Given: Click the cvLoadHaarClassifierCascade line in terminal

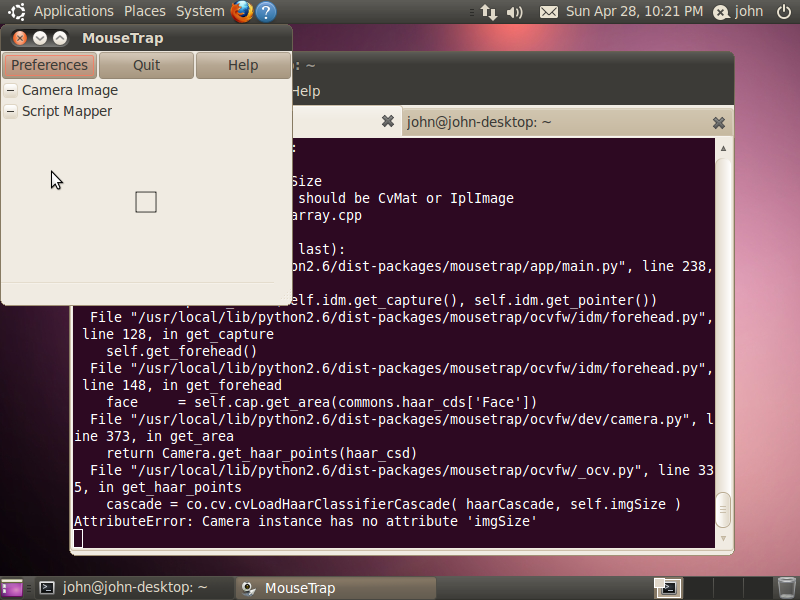Looking at the screenshot, I should pos(393,505).
